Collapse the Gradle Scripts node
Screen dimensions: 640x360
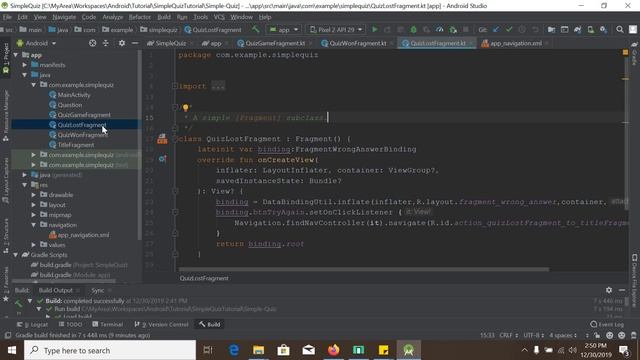16,255
